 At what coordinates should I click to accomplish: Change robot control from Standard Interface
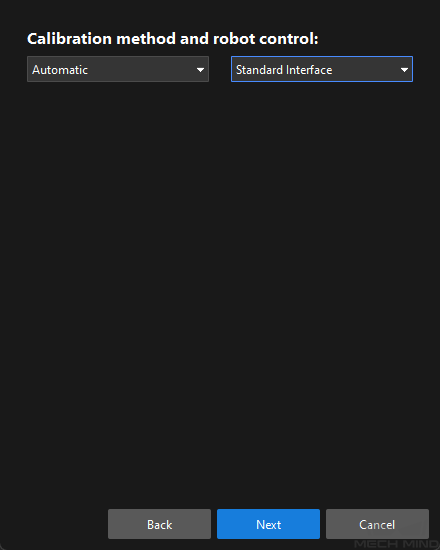(x=322, y=69)
